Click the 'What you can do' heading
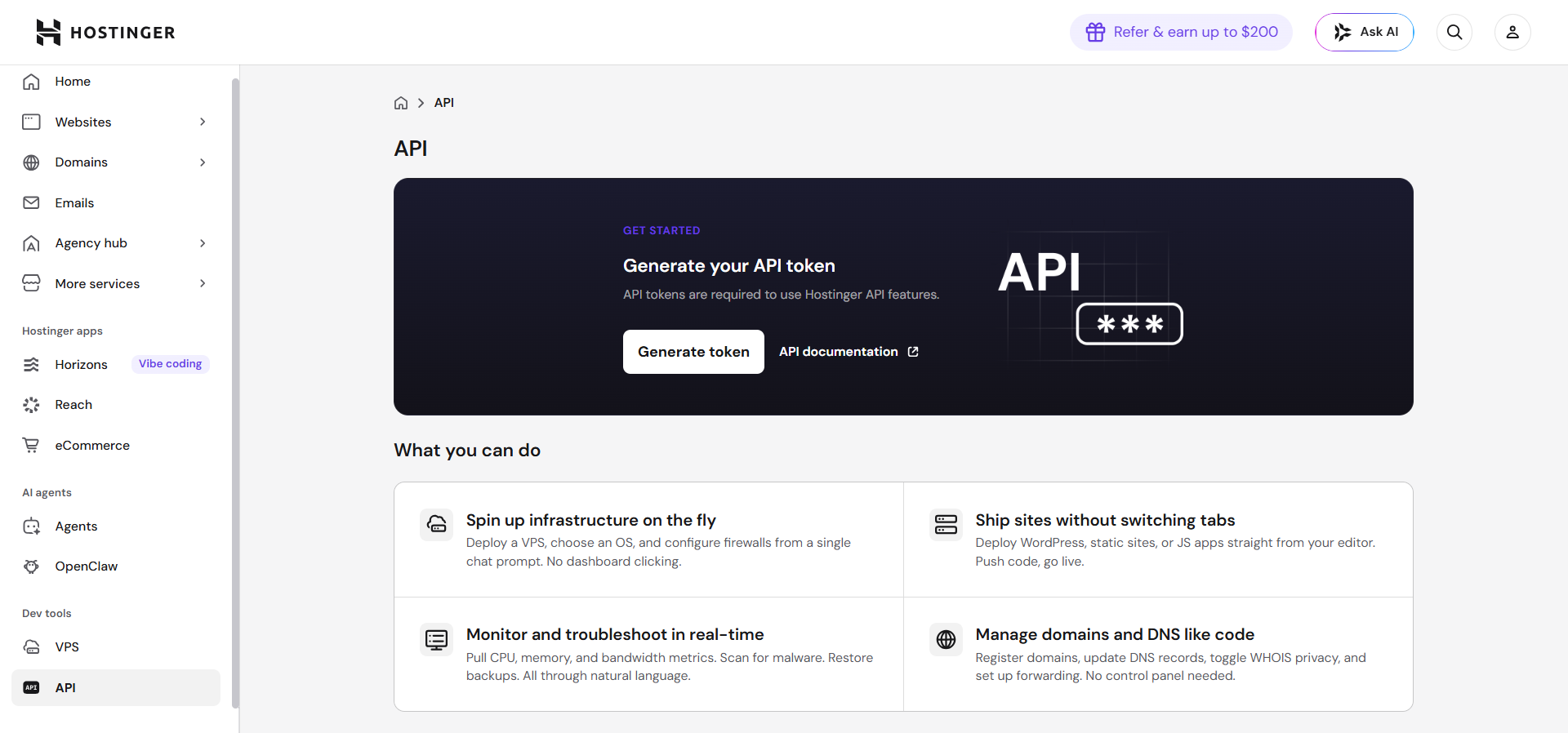The height and width of the screenshot is (733, 1568). 467,451
